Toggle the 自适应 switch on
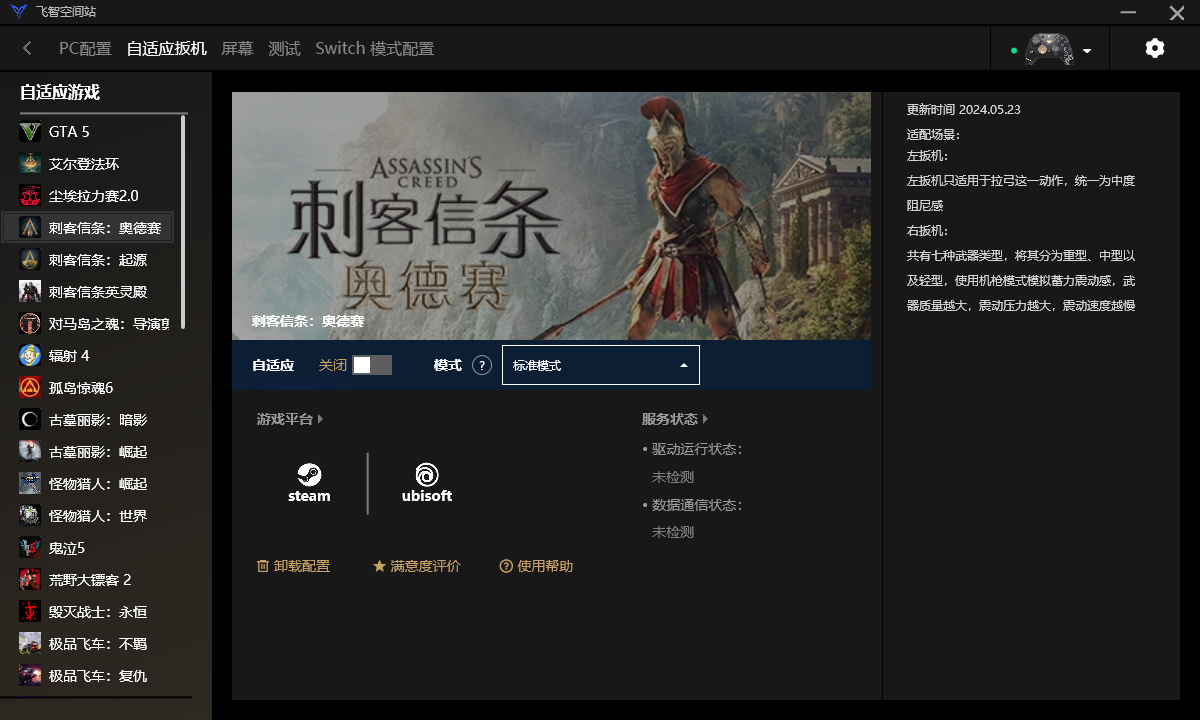1200x720 pixels. (x=372, y=365)
